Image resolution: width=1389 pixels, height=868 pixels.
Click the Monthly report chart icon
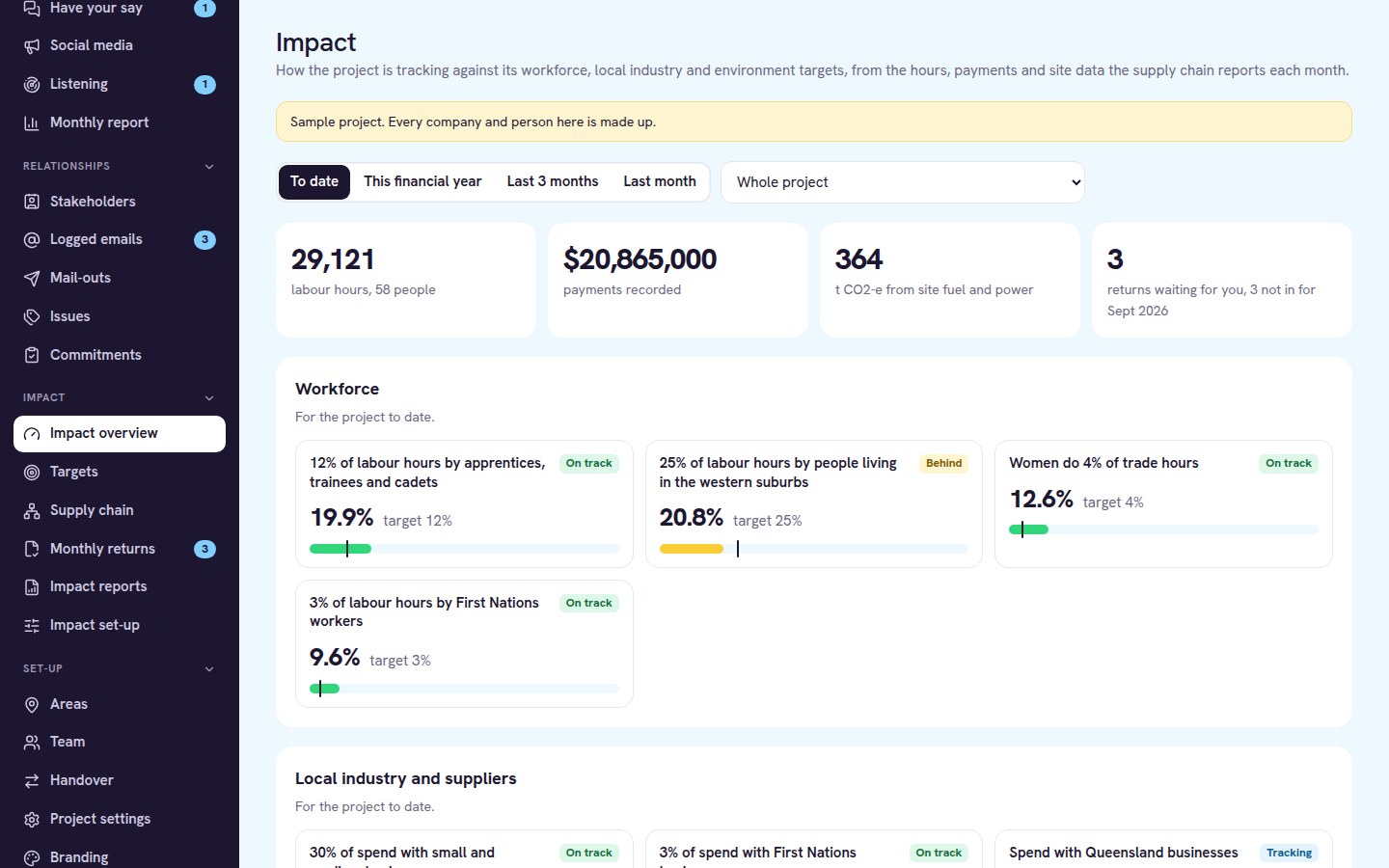[x=32, y=122]
